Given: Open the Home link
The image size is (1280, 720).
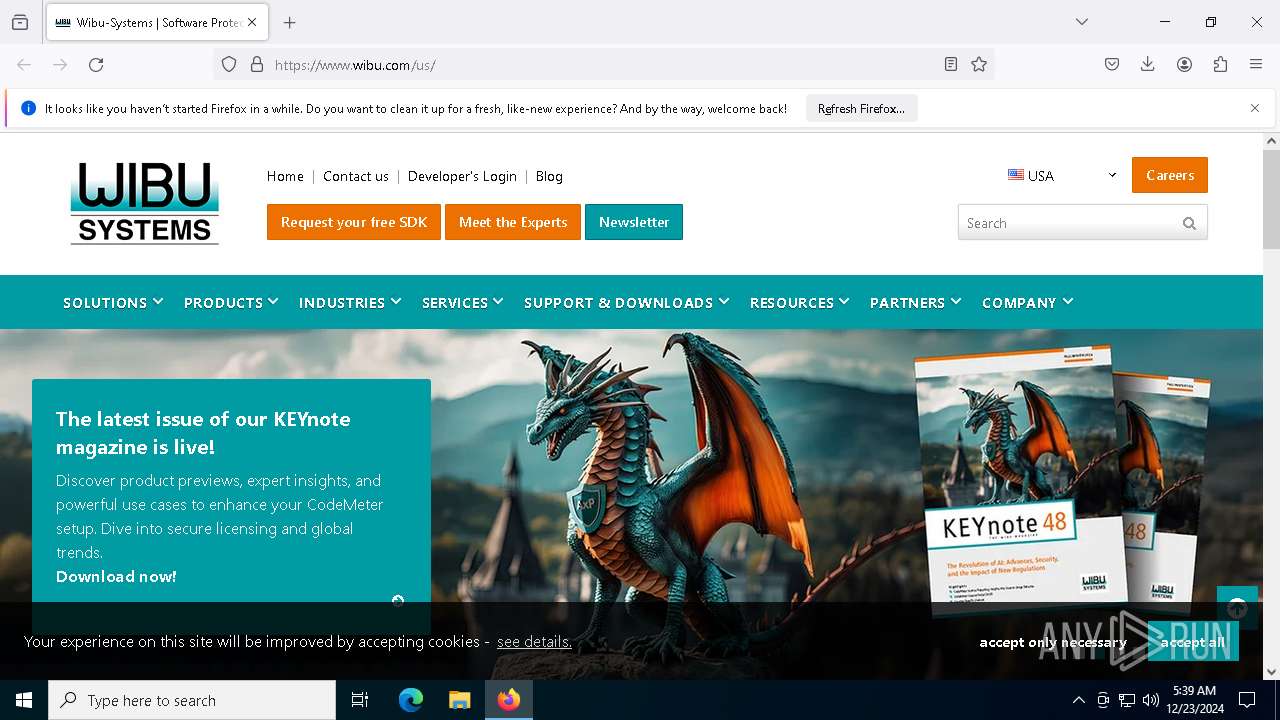Looking at the screenshot, I should pyautogui.click(x=285, y=176).
